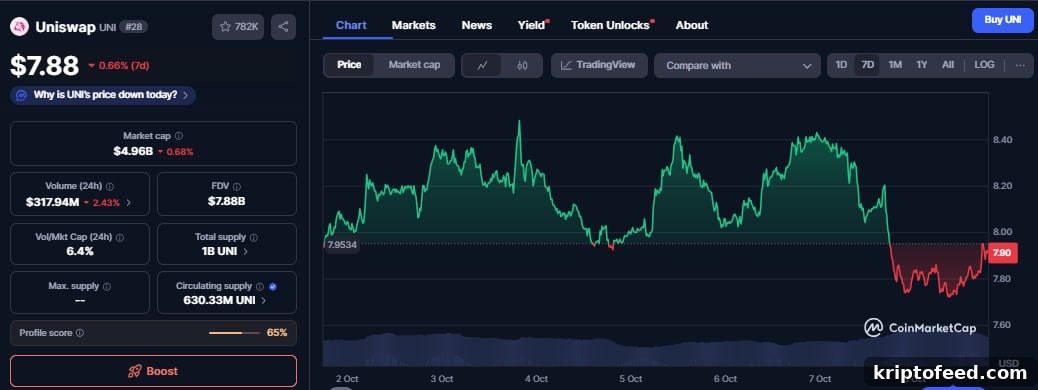1038x390 pixels.
Task: Click the 65% profile score value
Action: coord(277,333)
